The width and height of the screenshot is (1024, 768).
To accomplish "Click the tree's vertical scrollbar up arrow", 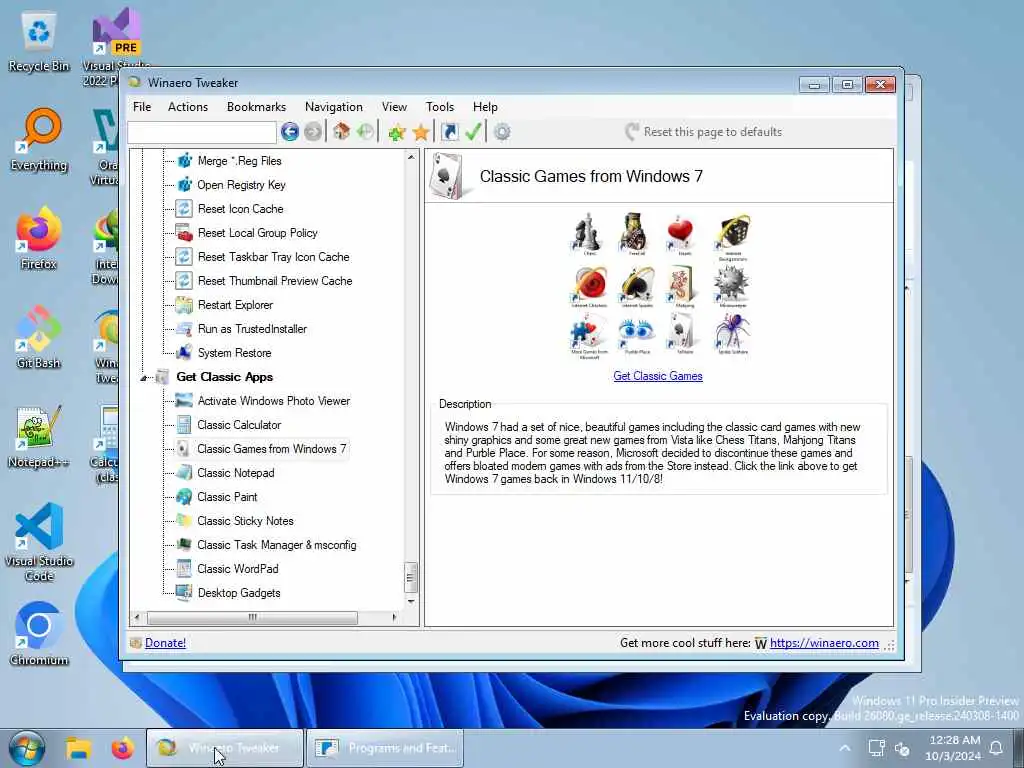I will coord(411,157).
